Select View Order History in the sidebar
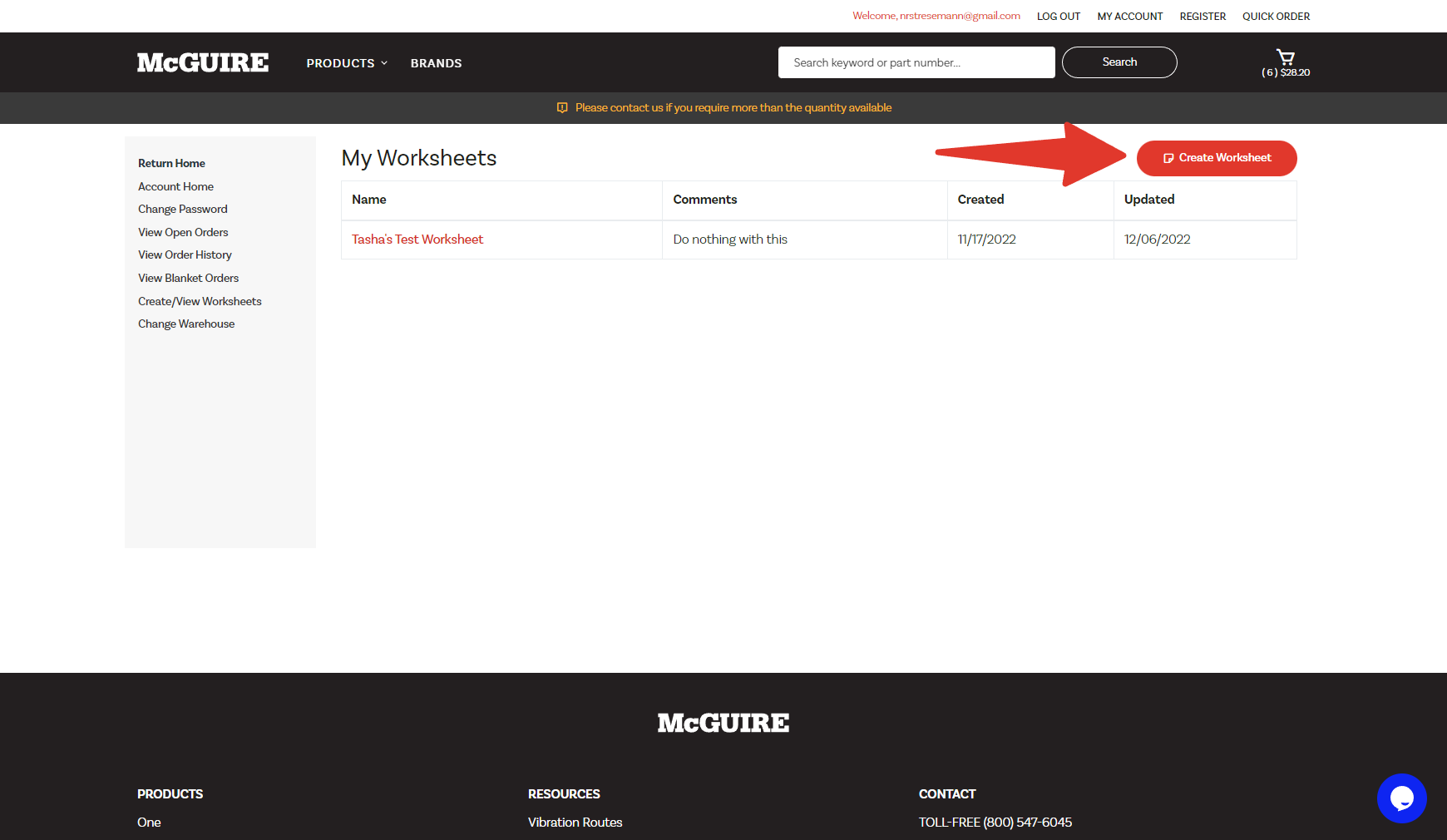This screenshot has width=1447, height=840. pyautogui.click(x=185, y=254)
